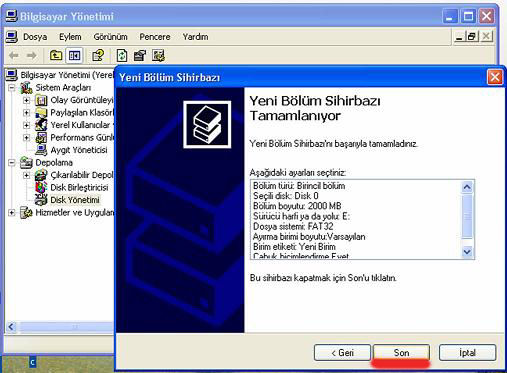Image resolution: width=507 pixels, height=373 pixels.
Task: Click the Refresh toolbar icon
Action: click(122, 55)
